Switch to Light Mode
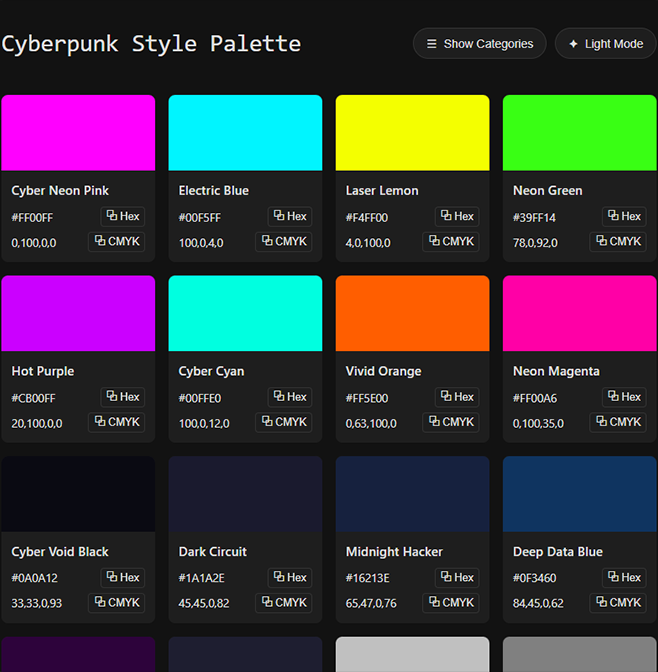Viewport: 658px width, 672px height. (x=605, y=43)
